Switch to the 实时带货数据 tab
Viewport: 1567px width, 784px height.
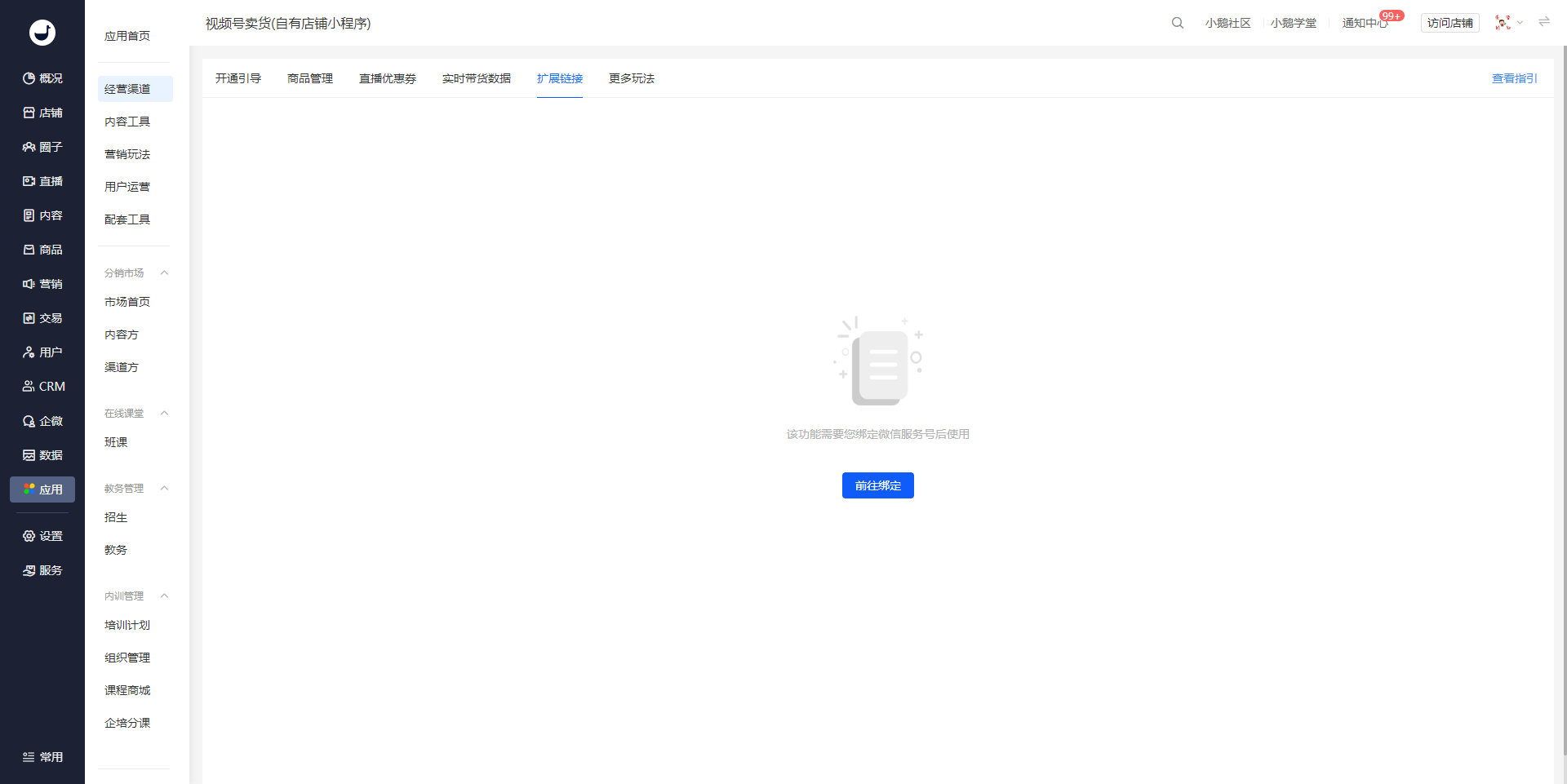[477, 78]
